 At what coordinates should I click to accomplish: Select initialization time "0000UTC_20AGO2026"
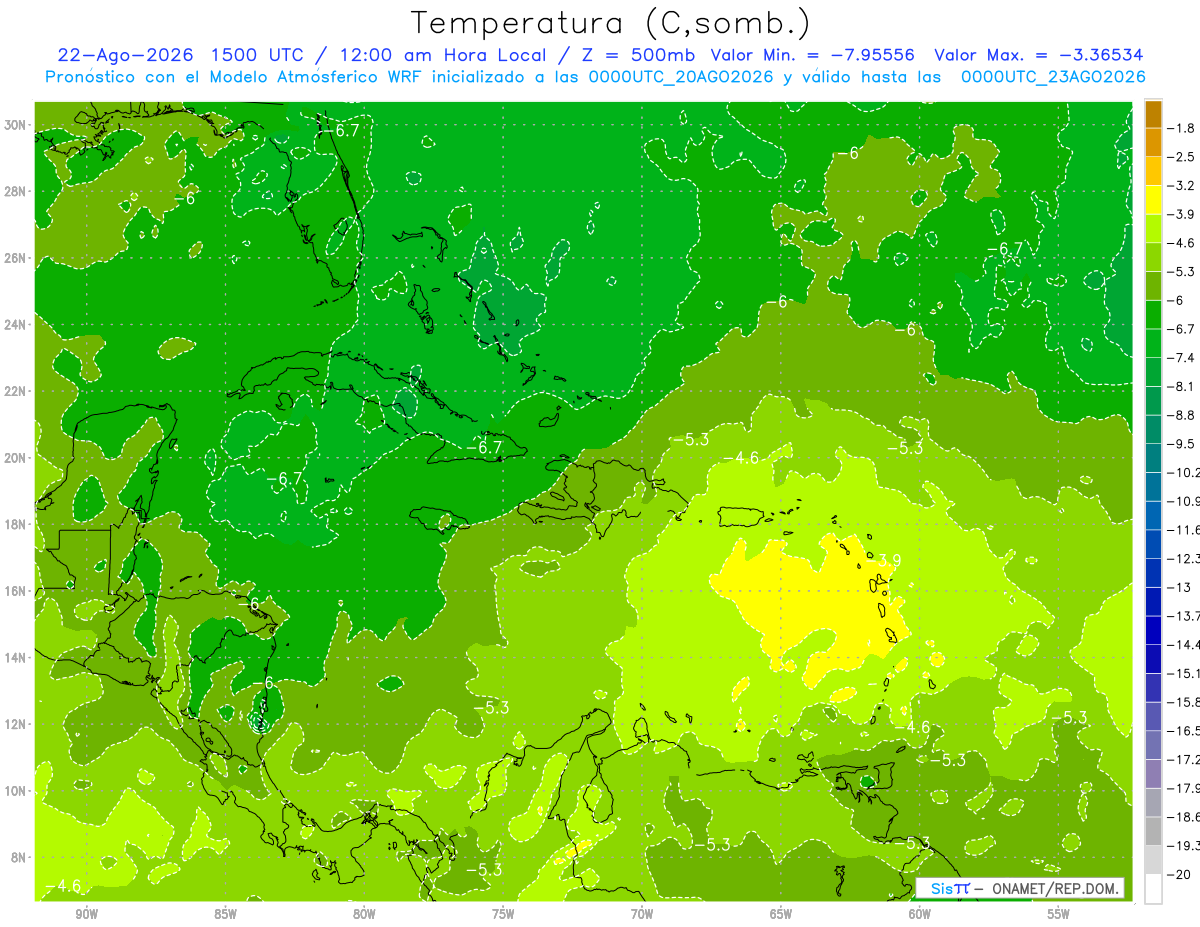coord(681,77)
